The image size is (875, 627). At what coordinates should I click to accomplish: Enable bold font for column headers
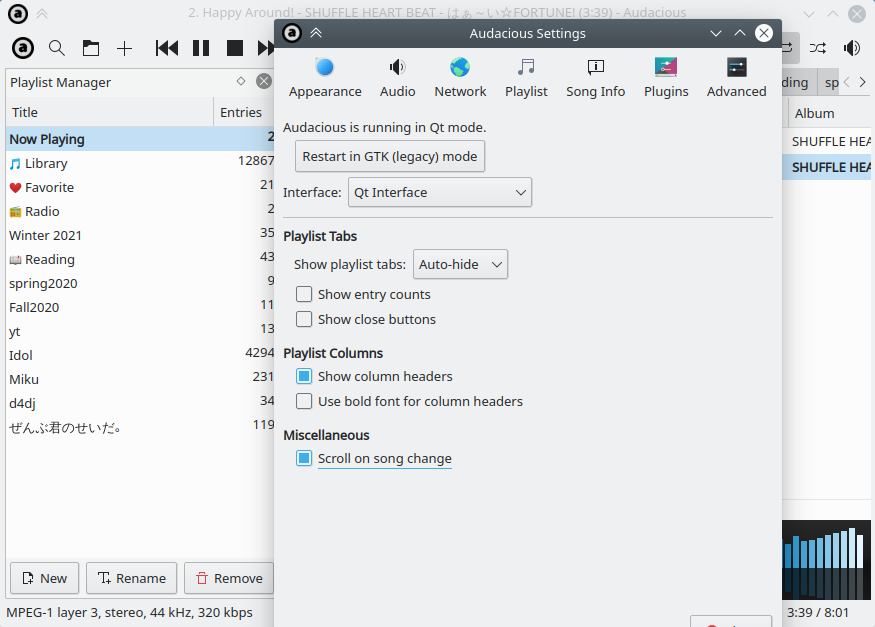pos(304,401)
